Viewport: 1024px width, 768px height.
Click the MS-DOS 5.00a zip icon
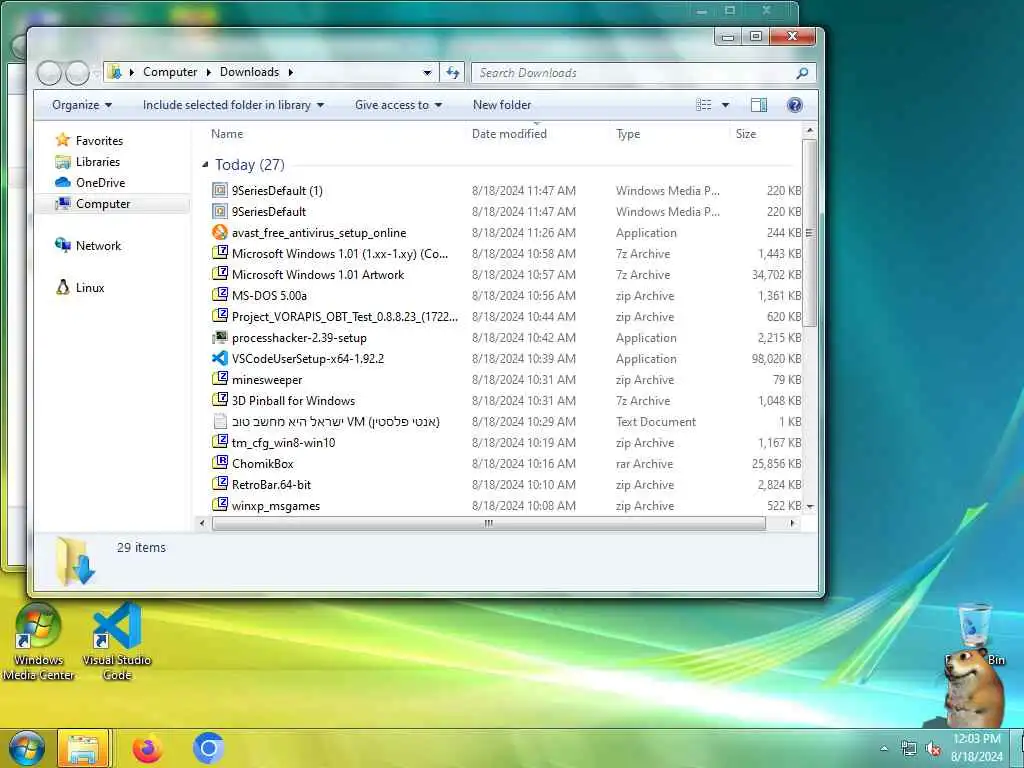tap(220, 296)
